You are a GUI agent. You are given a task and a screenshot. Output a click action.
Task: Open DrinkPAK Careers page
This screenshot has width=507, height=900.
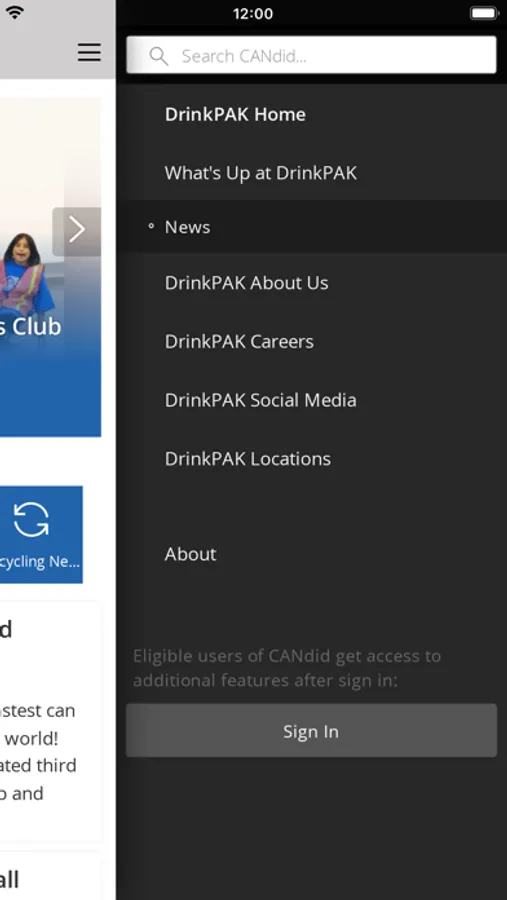(x=239, y=342)
